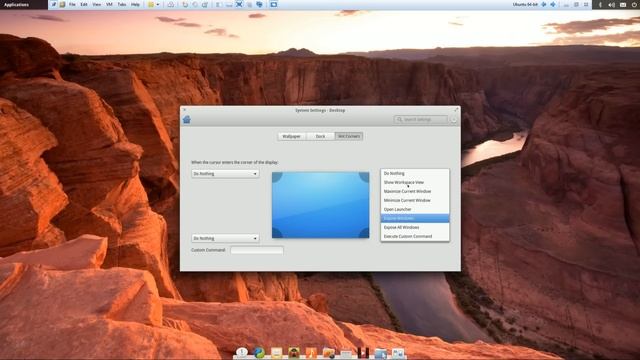Open the VMware Edit menu
The width and height of the screenshot is (640, 360).
(84, 4)
